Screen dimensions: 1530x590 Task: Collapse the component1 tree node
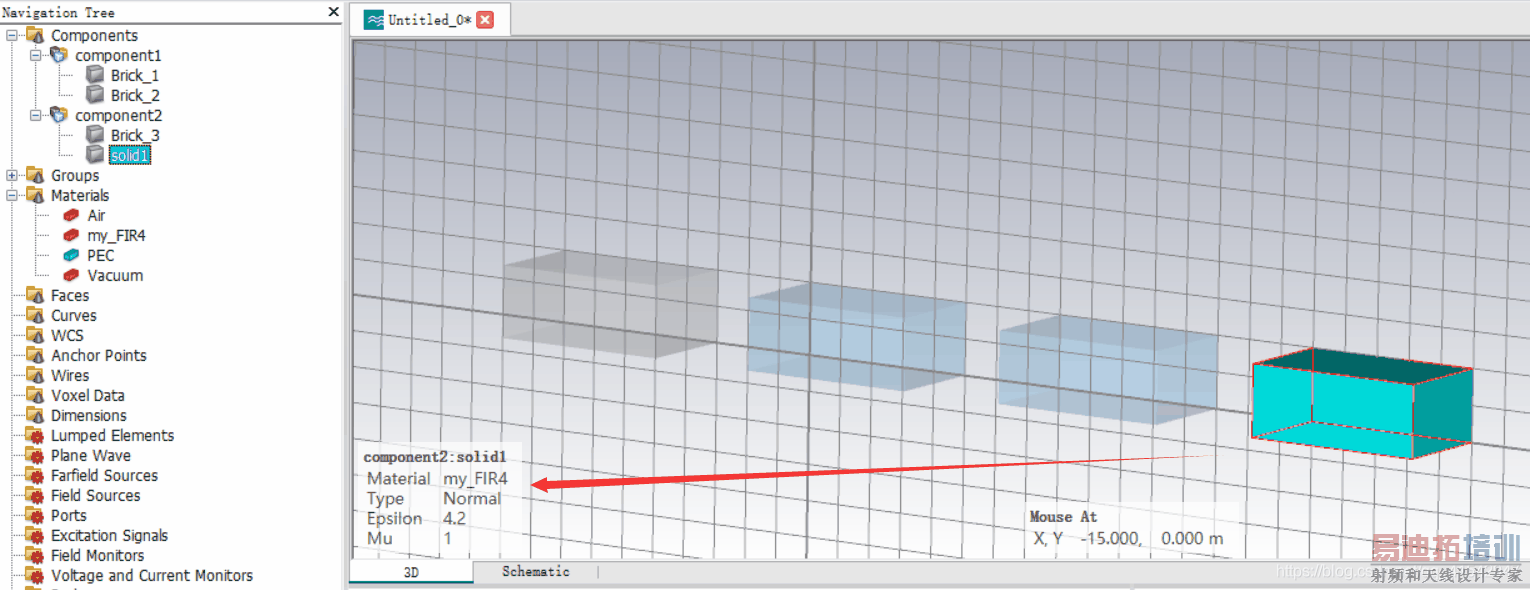(x=36, y=55)
